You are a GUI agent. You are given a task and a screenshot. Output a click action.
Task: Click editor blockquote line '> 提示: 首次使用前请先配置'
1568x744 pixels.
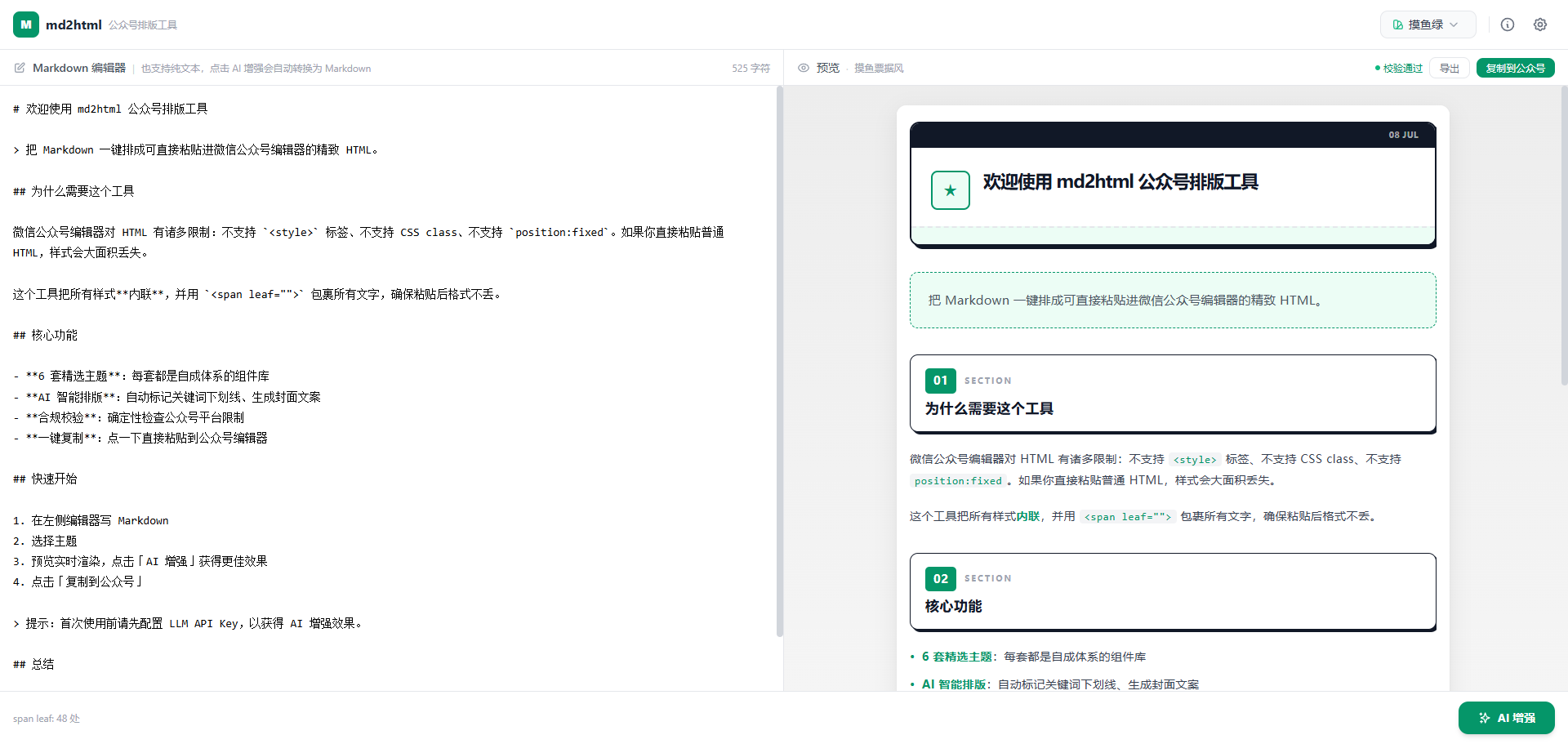coord(188,623)
